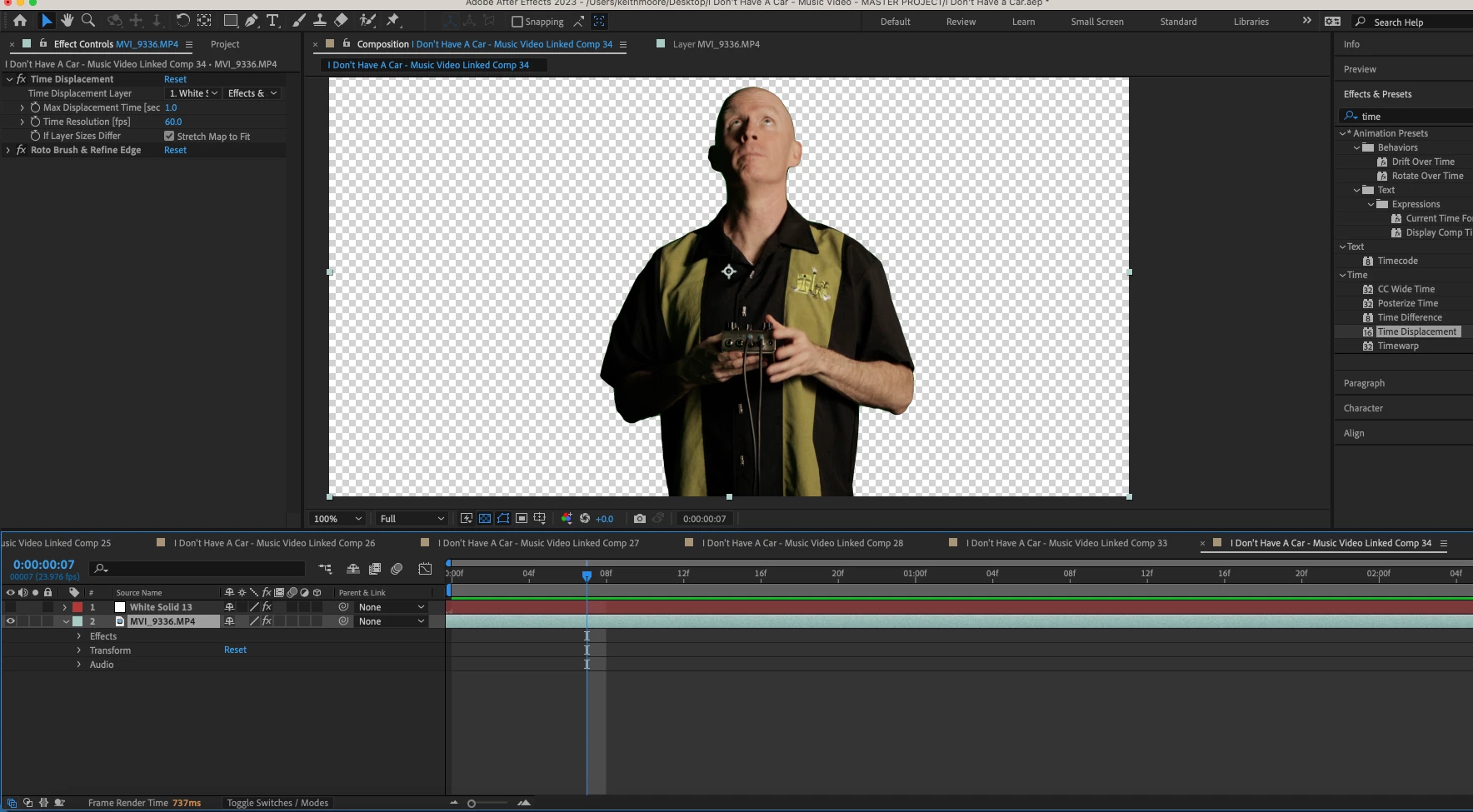Click the Fast Previews icon in viewer
1473x812 pixels.
click(467, 518)
